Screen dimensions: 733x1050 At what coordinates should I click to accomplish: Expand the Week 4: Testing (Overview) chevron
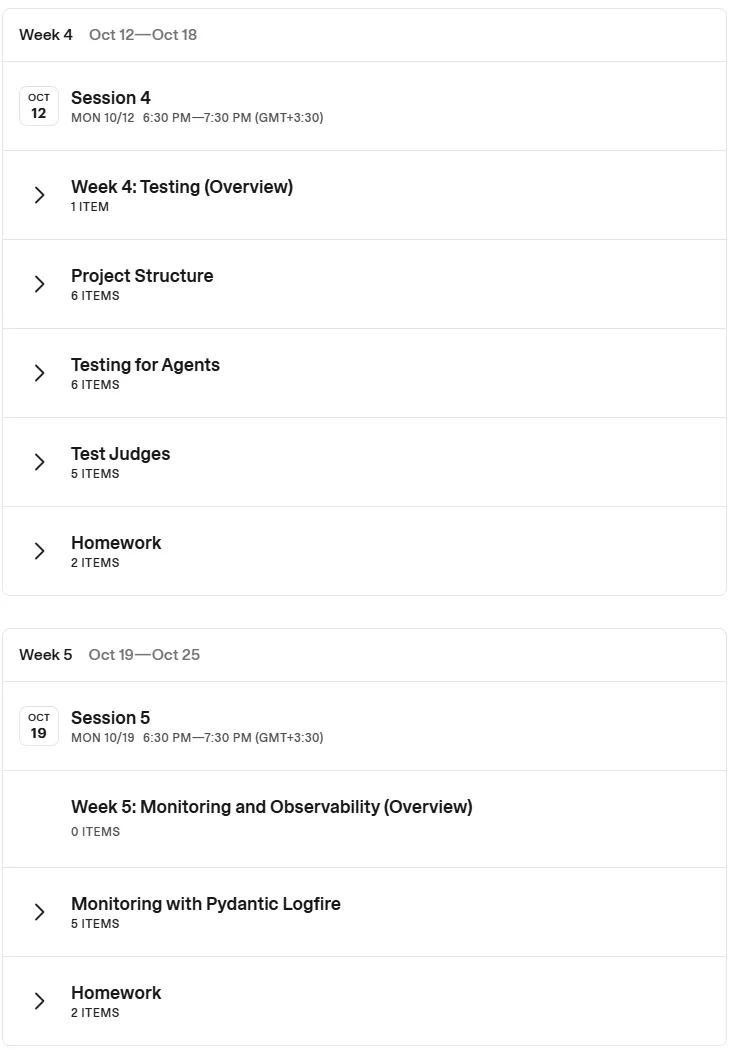pos(39,195)
